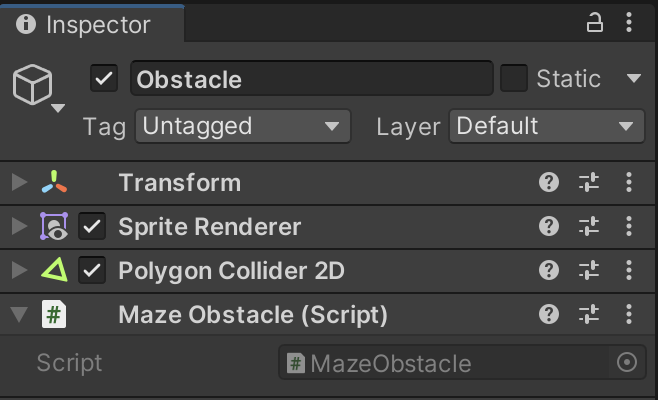Enable the Static checkbox
The height and width of the screenshot is (400, 658).
514,78
